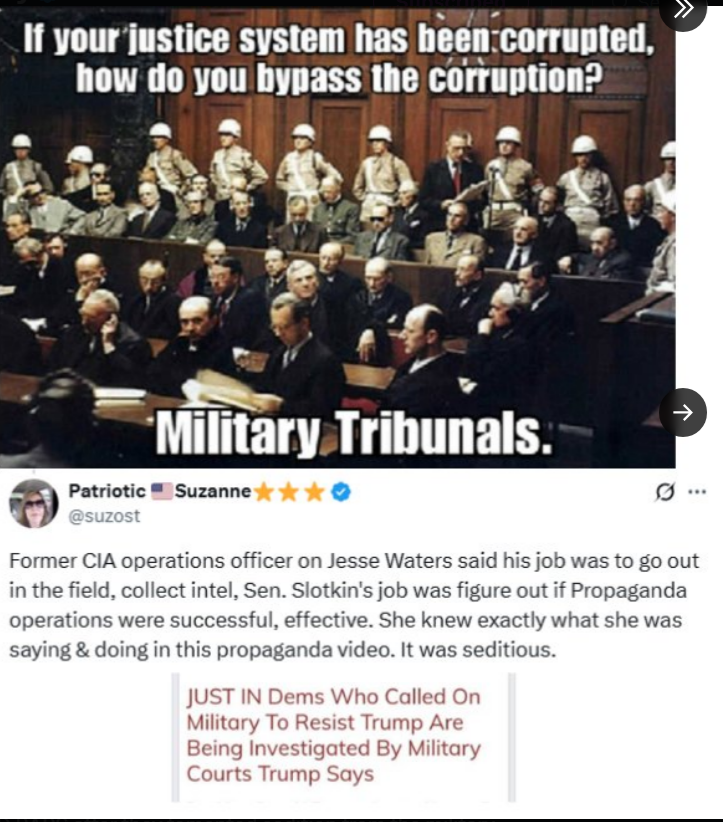
Task: Open Patriotic Suzanne's profile avatar
Action: [x=34, y=503]
